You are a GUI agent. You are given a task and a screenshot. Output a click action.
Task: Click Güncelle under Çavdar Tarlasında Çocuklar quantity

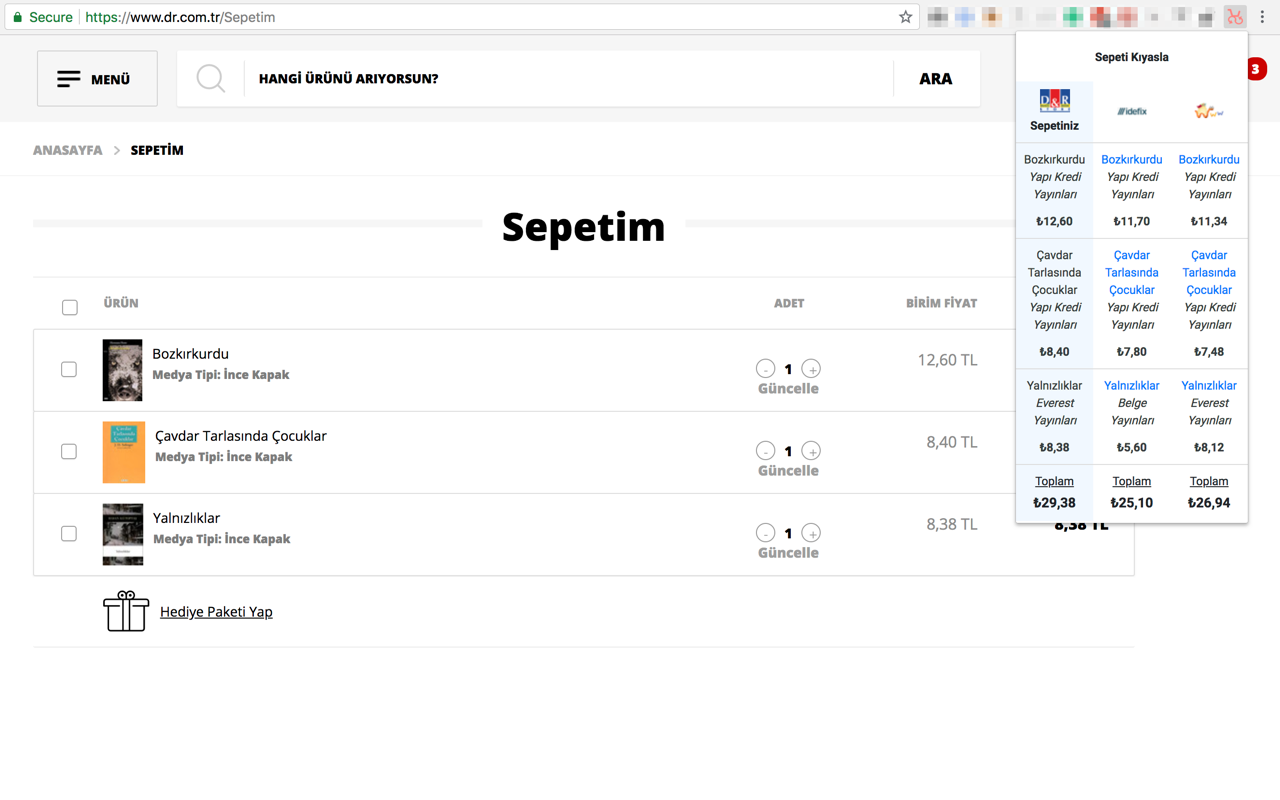tap(788, 471)
